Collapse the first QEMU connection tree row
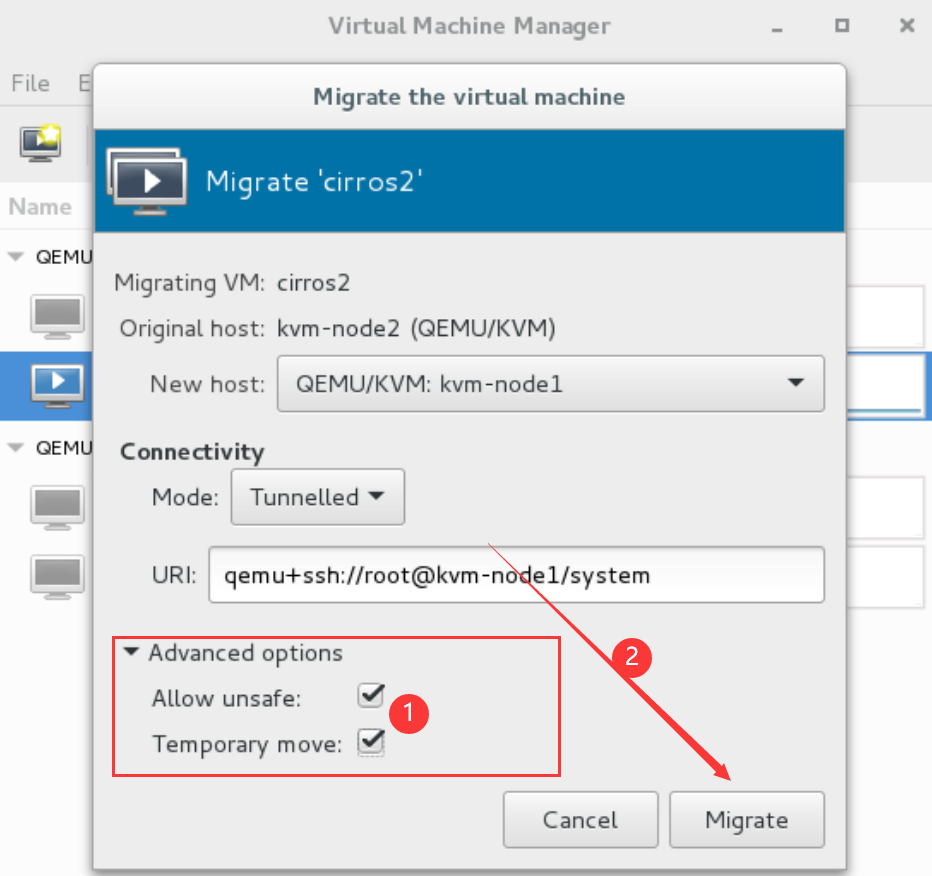Image resolution: width=932 pixels, height=876 pixels. pyautogui.click(x=15, y=257)
